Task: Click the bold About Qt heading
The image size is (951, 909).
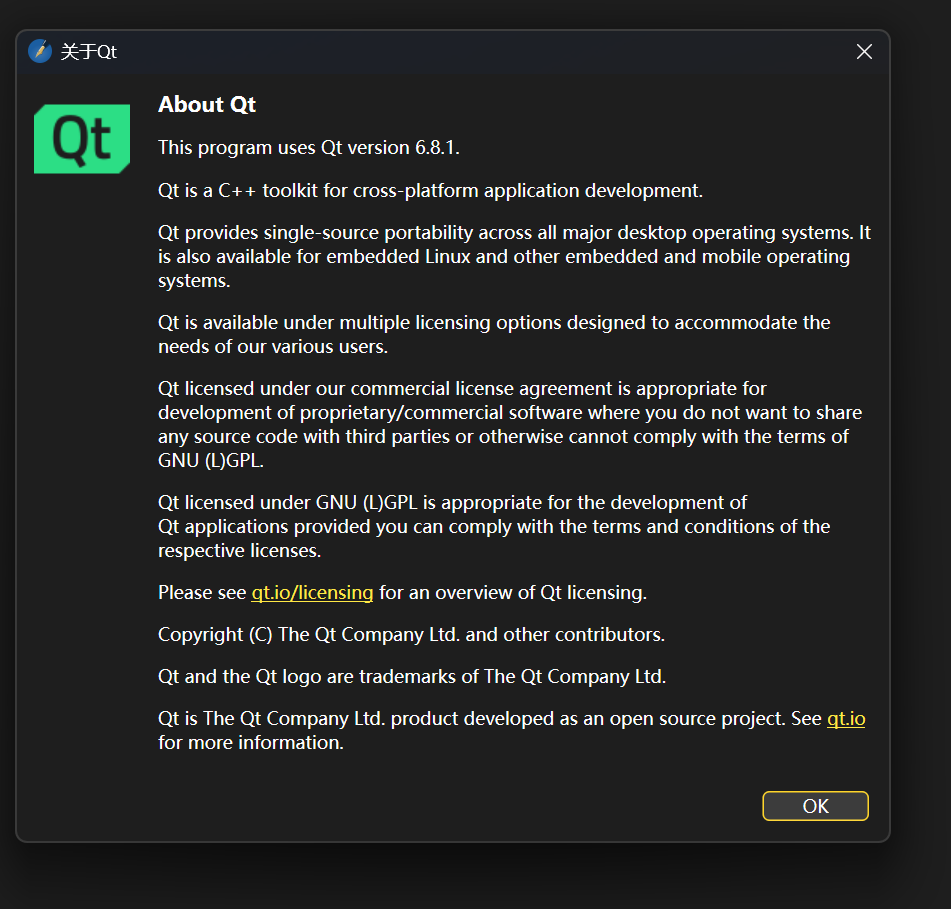Action: click(207, 105)
